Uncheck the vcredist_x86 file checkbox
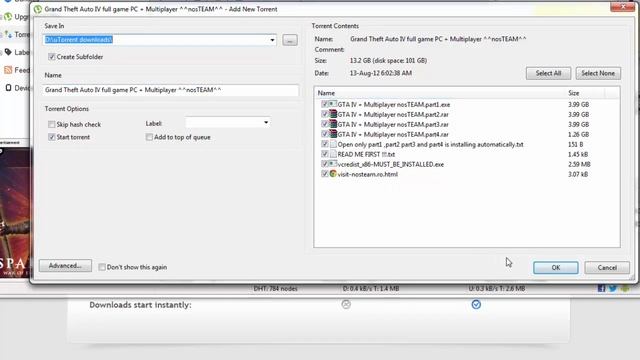This screenshot has width=640, height=360. point(325,164)
